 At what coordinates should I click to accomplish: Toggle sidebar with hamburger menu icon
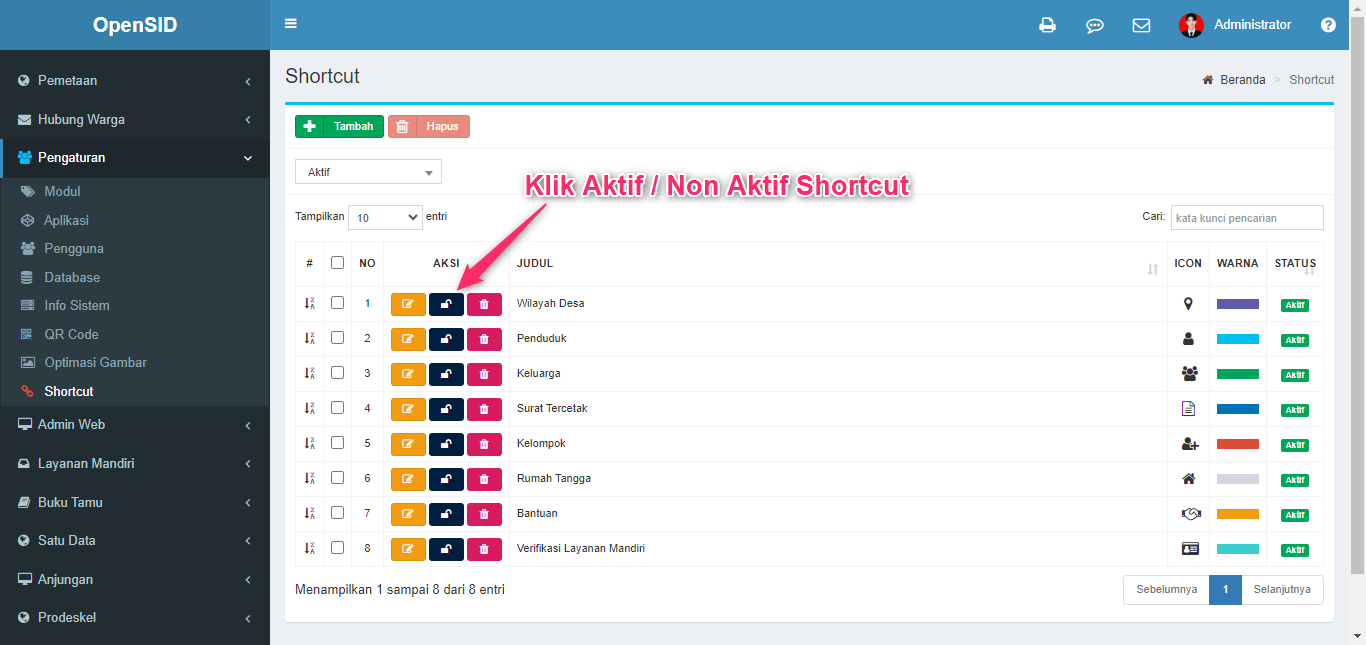291,24
